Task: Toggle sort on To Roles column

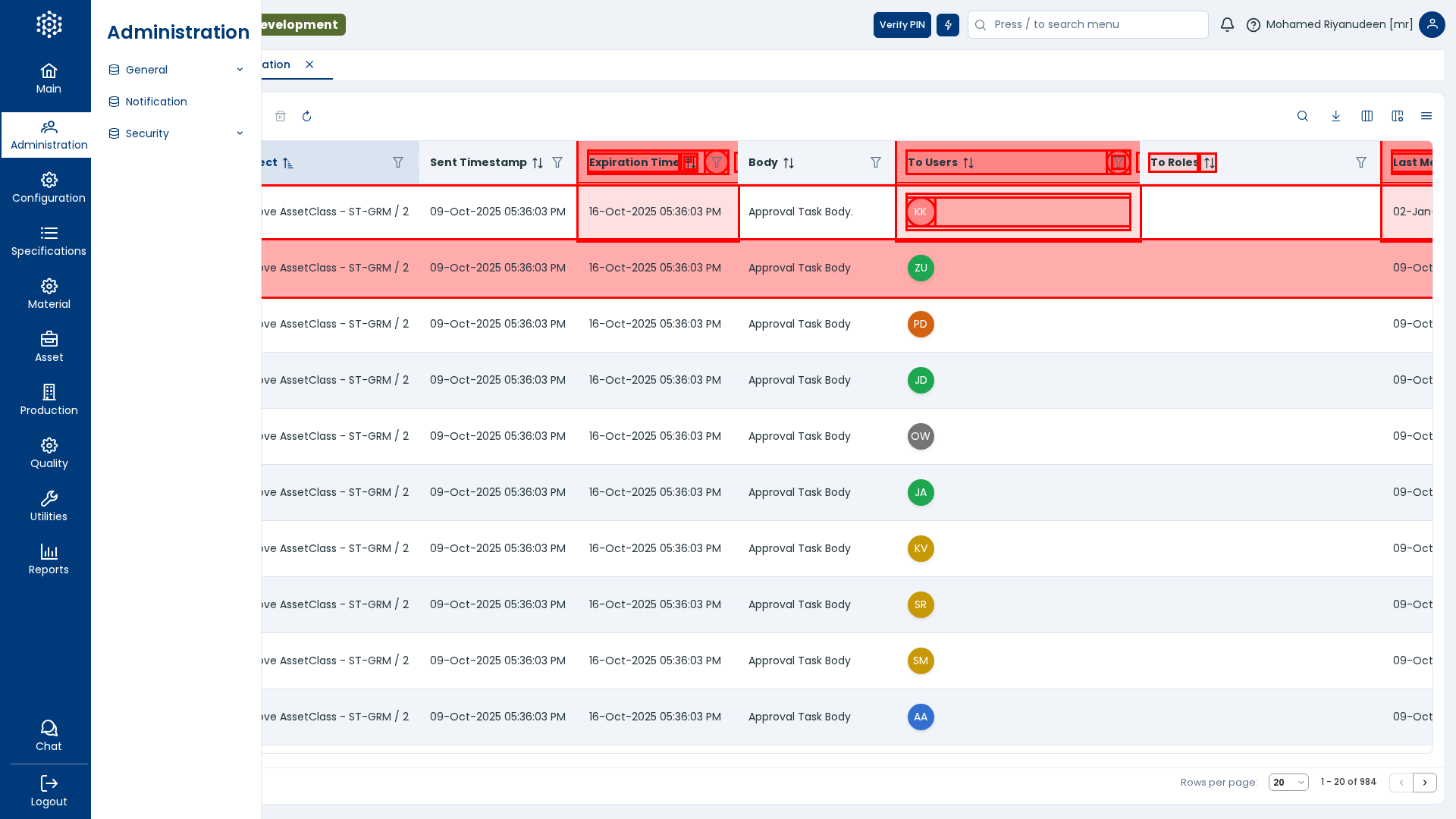Action: pos(1209,163)
